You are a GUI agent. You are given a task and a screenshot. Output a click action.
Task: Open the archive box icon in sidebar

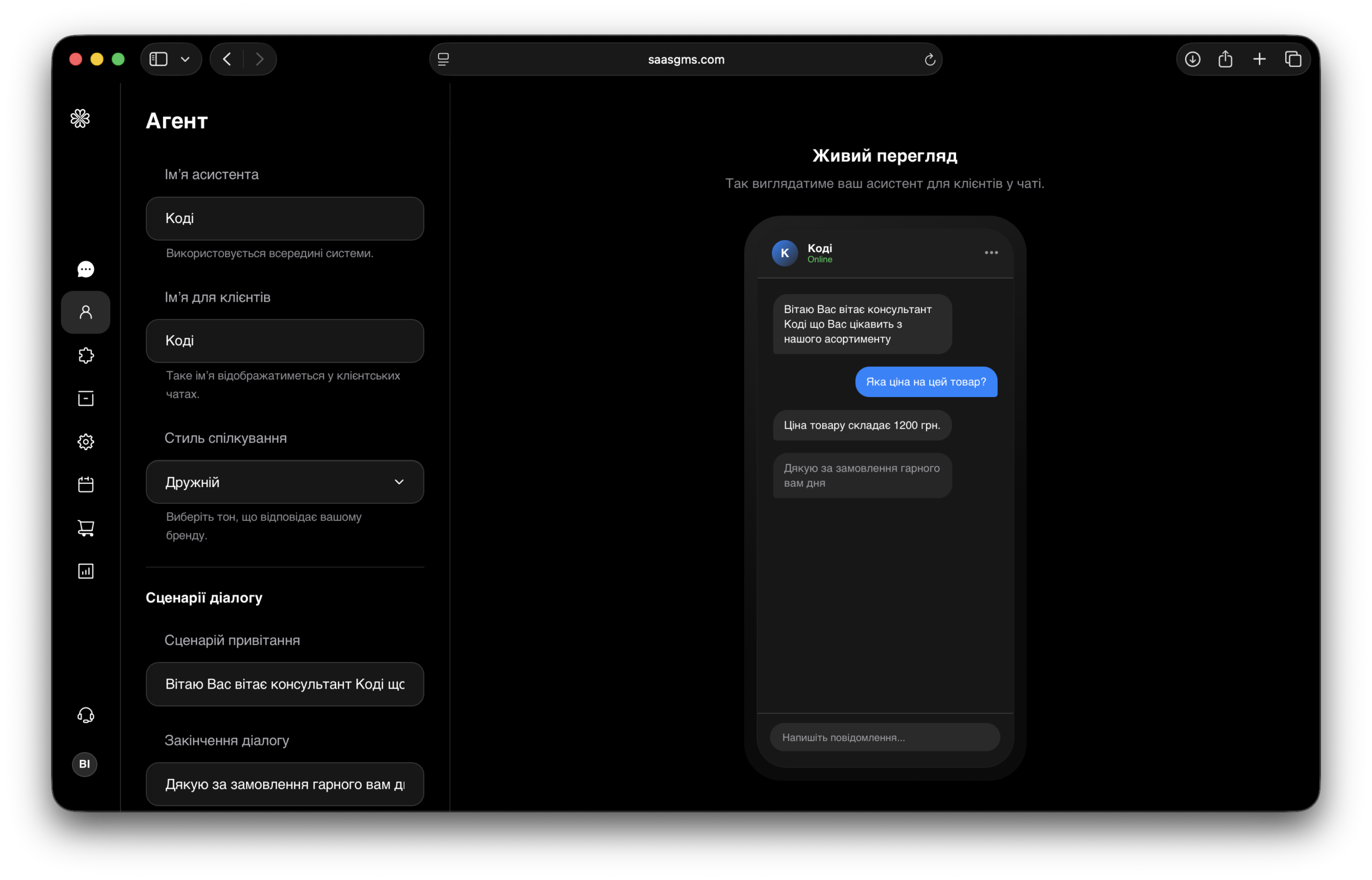[x=86, y=398]
